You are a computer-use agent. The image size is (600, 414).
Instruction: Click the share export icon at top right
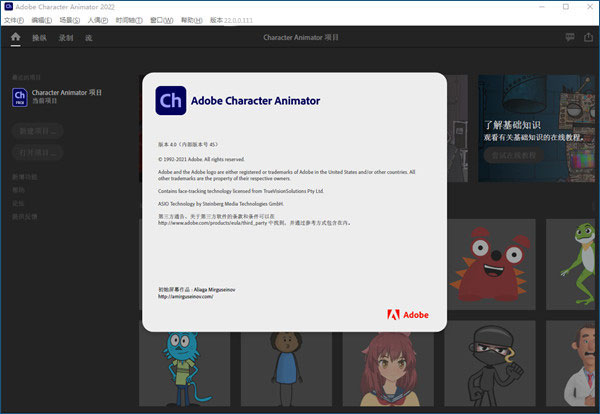click(588, 37)
